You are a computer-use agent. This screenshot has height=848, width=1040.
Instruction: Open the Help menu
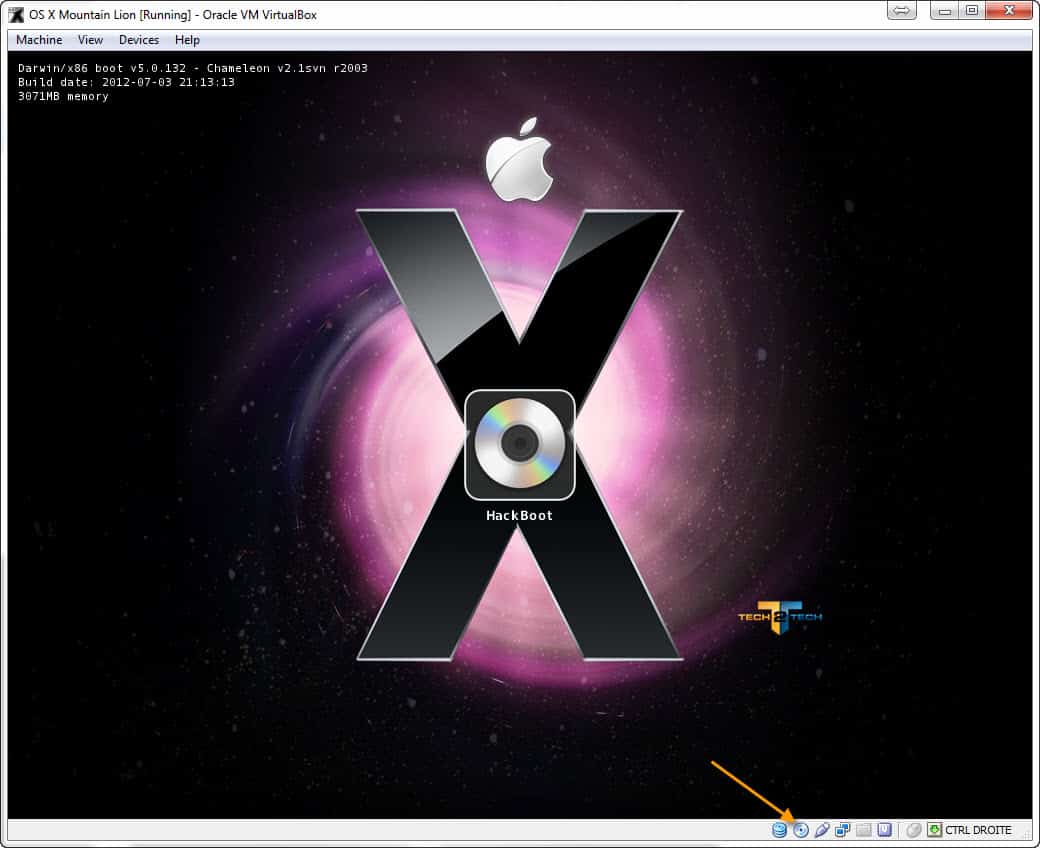pyautogui.click(x=187, y=40)
